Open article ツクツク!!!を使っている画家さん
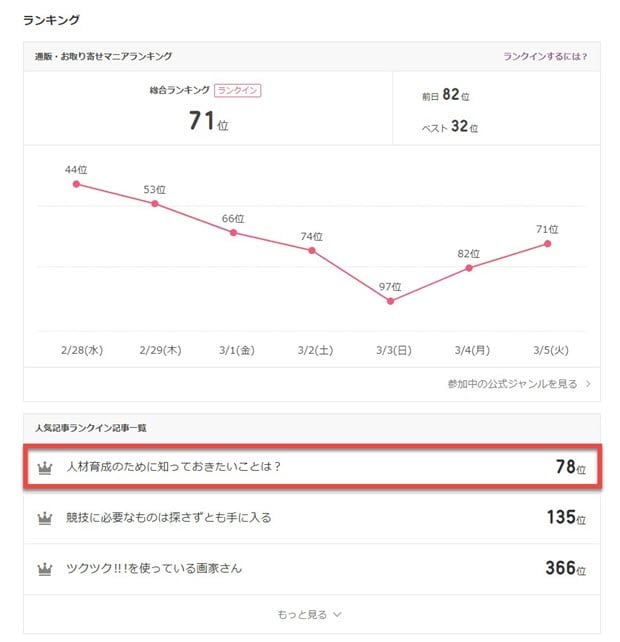Viewport: 620px width, 642px height. [153, 569]
